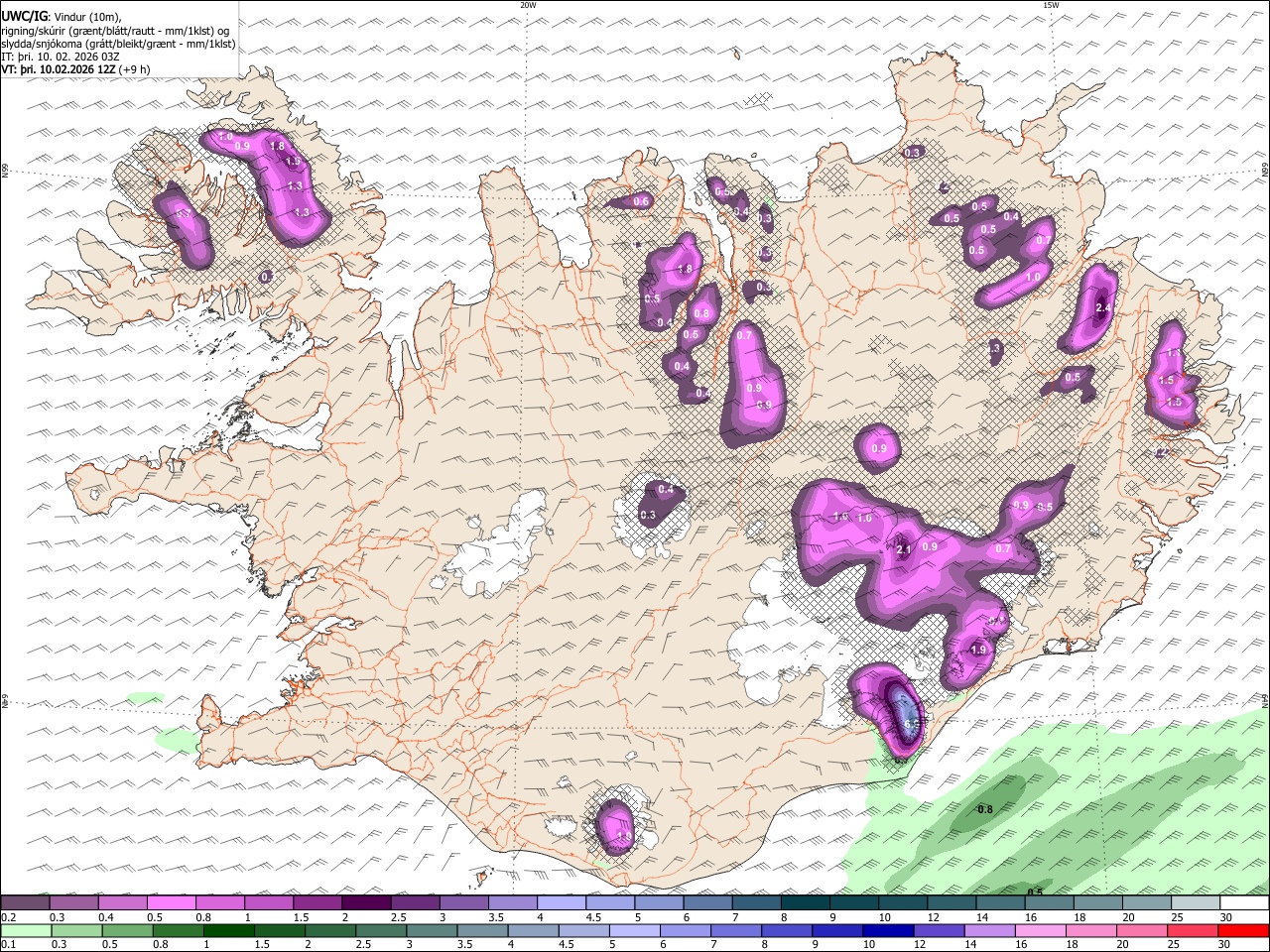Click the darkest green 1–1.5 swatch in the lower row
1270x952 pixels.
(228, 930)
